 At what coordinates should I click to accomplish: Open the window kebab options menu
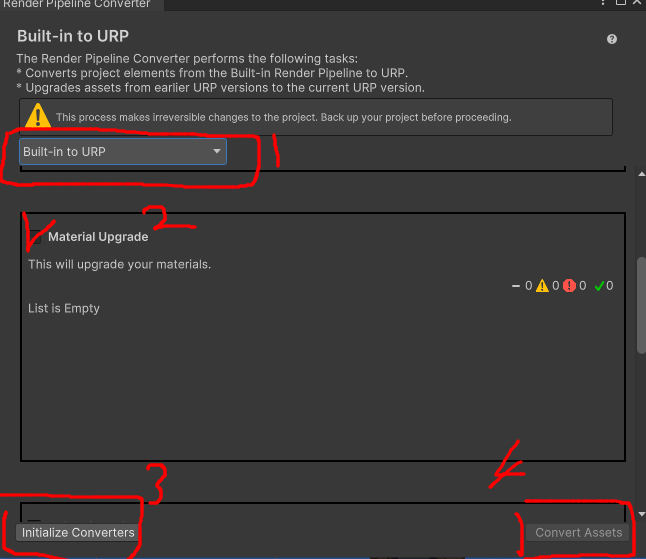pos(603,2)
